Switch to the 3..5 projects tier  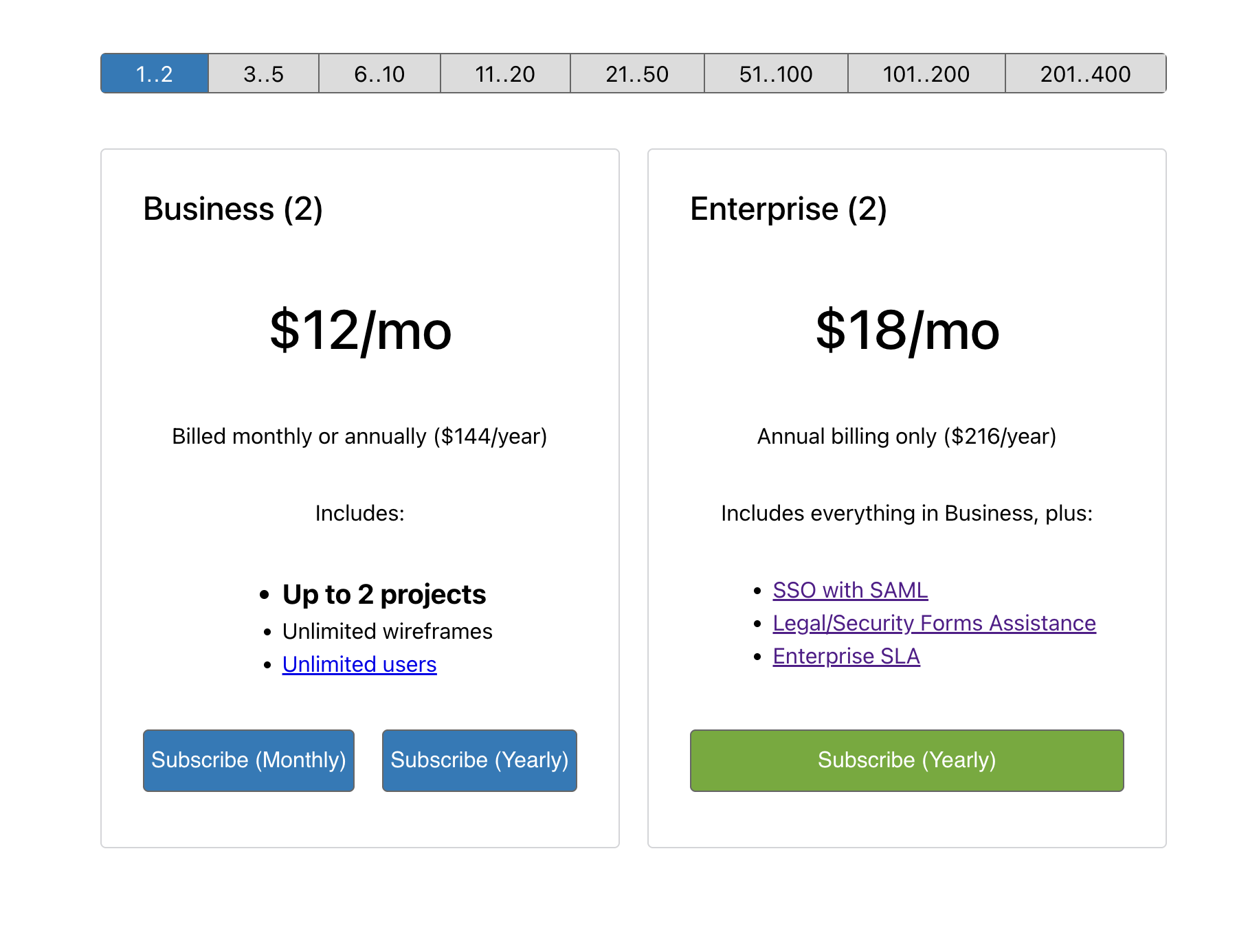click(263, 73)
